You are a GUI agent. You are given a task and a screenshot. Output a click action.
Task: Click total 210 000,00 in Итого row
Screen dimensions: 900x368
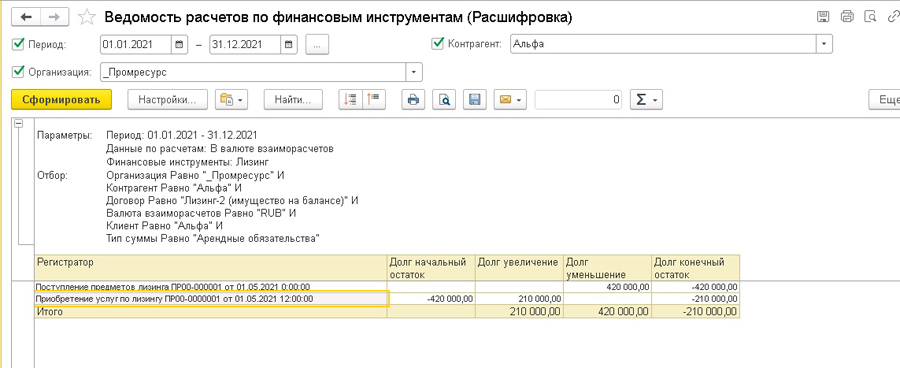(x=519, y=312)
